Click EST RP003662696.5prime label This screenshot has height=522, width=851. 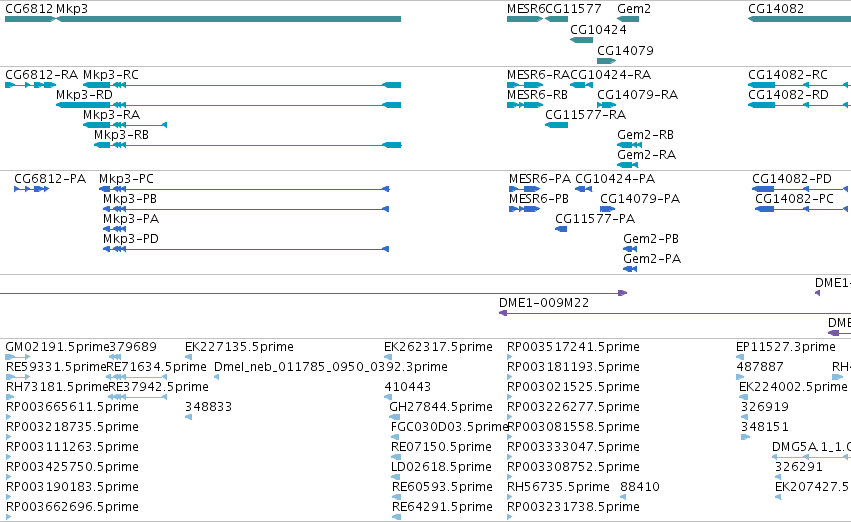click(72, 507)
